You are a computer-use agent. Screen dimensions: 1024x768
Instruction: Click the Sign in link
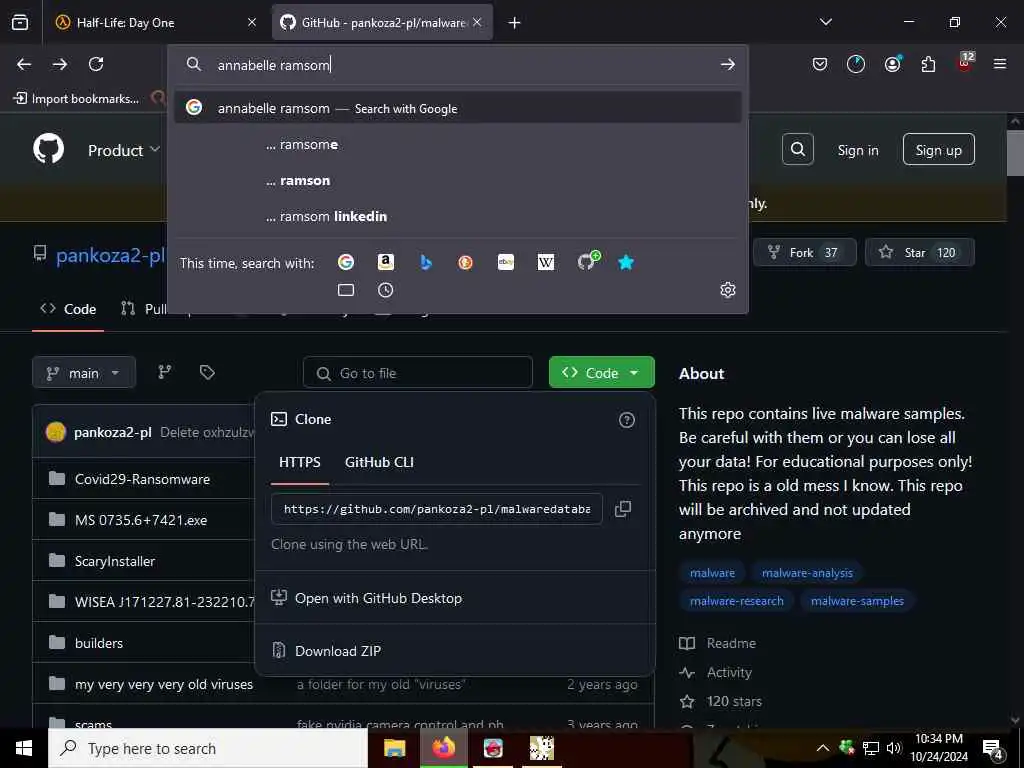tap(858, 150)
